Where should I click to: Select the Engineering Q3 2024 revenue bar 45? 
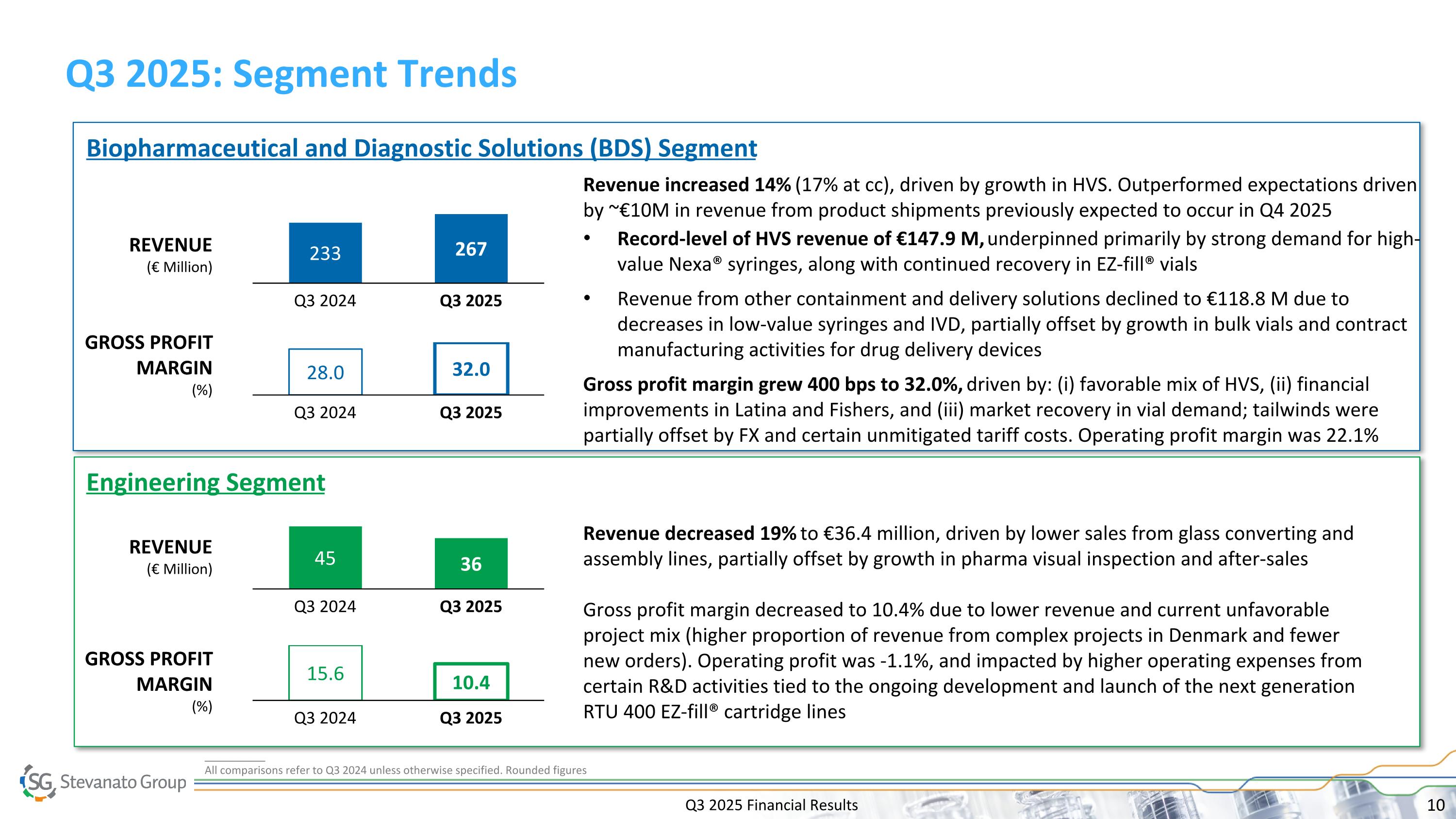tap(325, 558)
